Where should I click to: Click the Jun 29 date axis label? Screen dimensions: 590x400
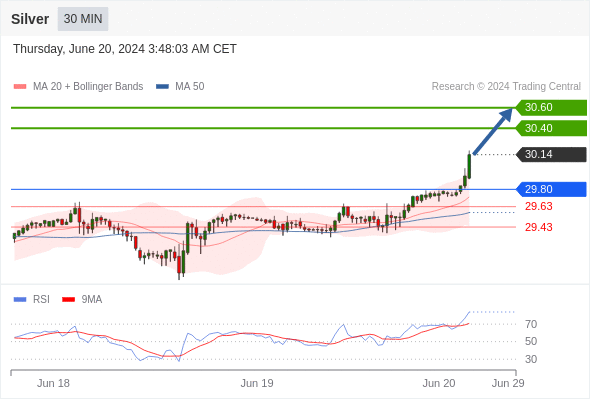pos(508,383)
